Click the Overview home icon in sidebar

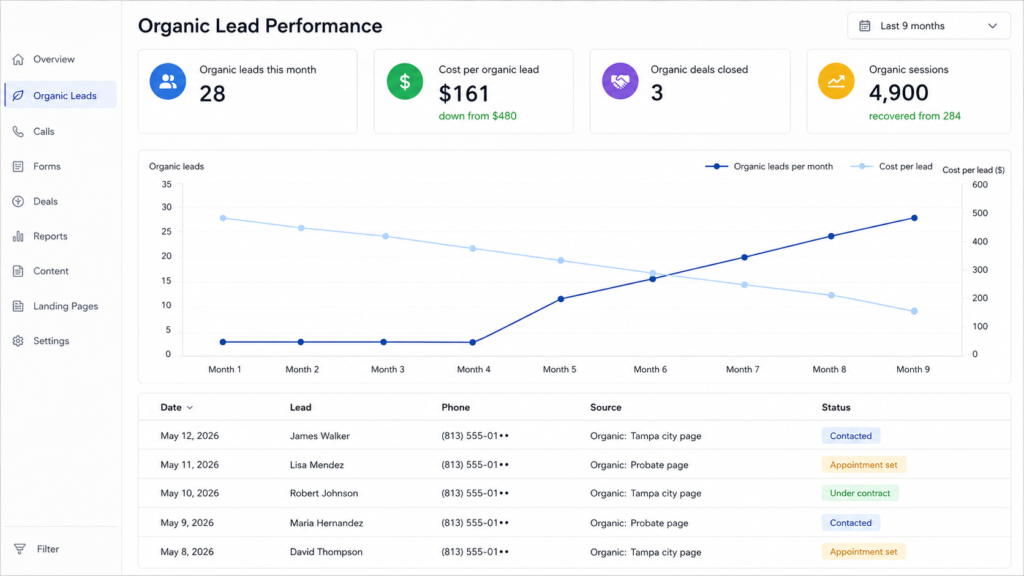18,59
